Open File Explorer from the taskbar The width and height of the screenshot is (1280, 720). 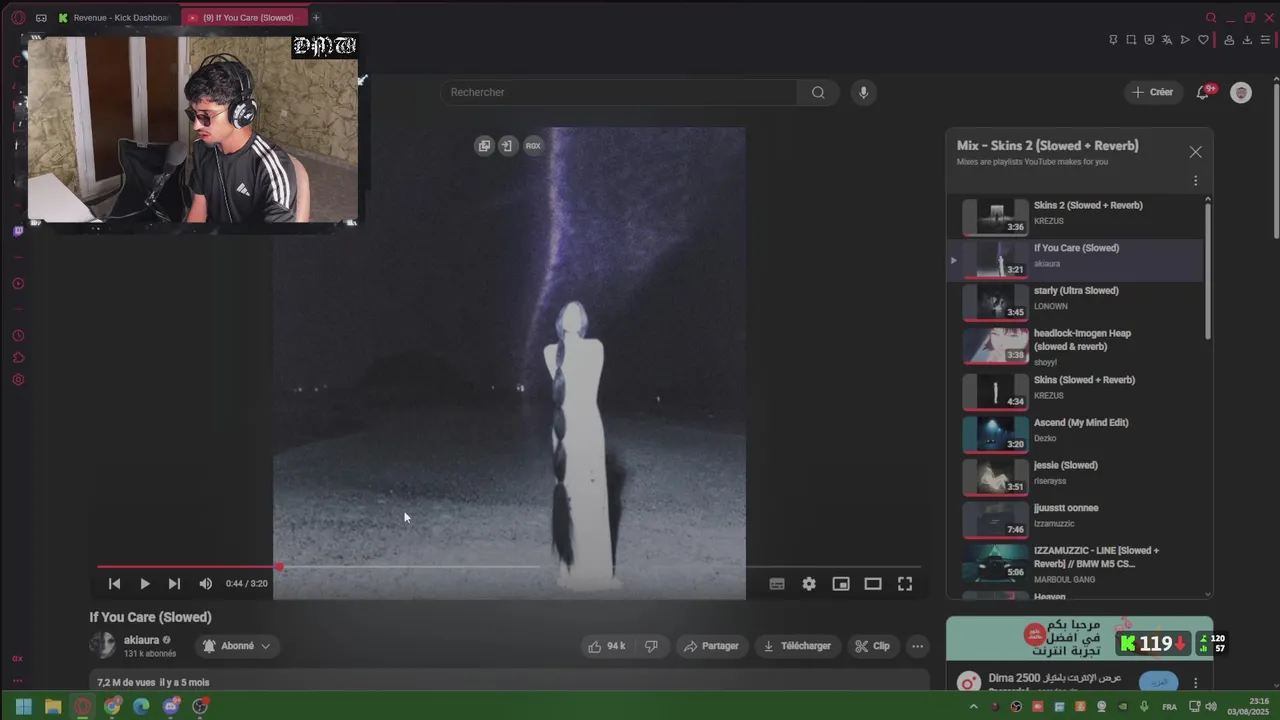tap(53, 706)
